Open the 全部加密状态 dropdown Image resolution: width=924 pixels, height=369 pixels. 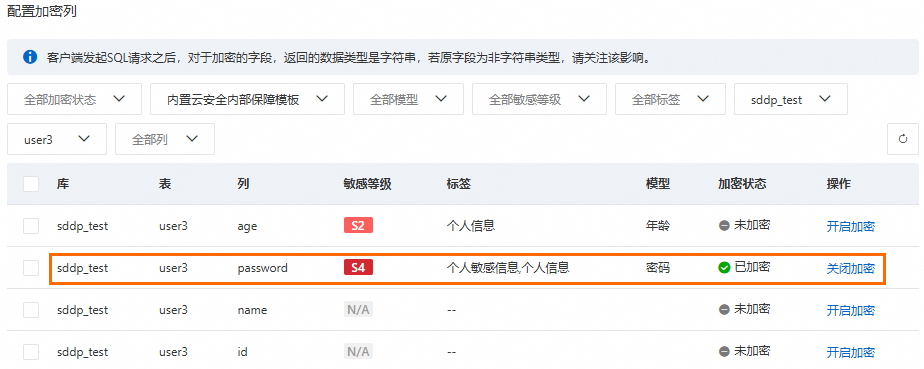(x=74, y=99)
